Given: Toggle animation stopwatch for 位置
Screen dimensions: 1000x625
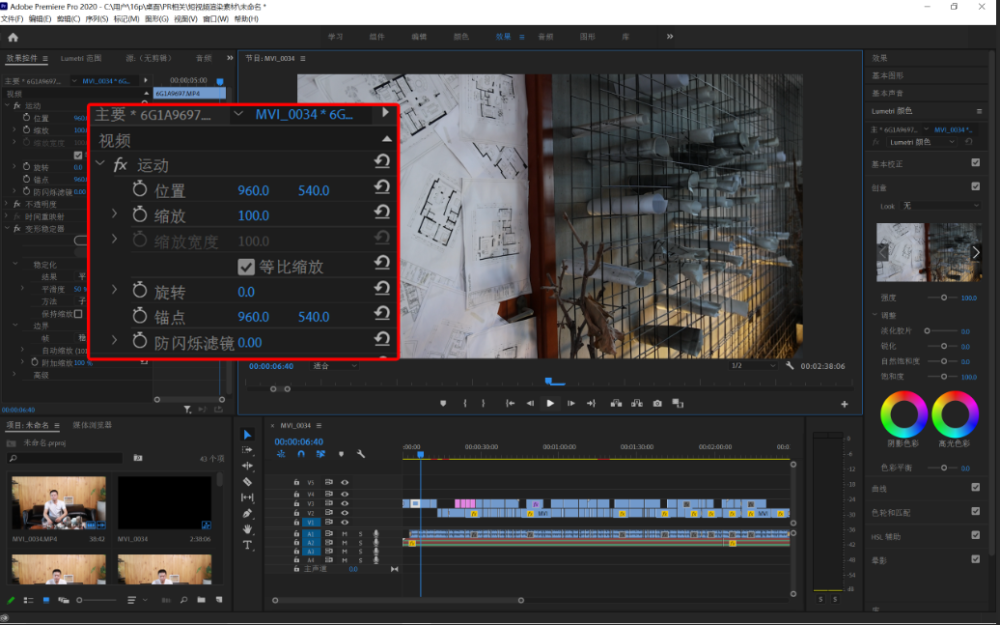Looking at the screenshot, I should click(x=140, y=189).
